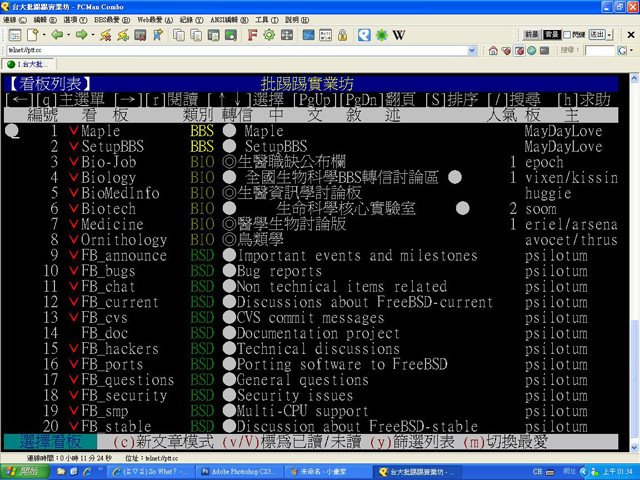Click the globe web icon
The width and height of the screenshot is (640, 480).
point(531,51)
